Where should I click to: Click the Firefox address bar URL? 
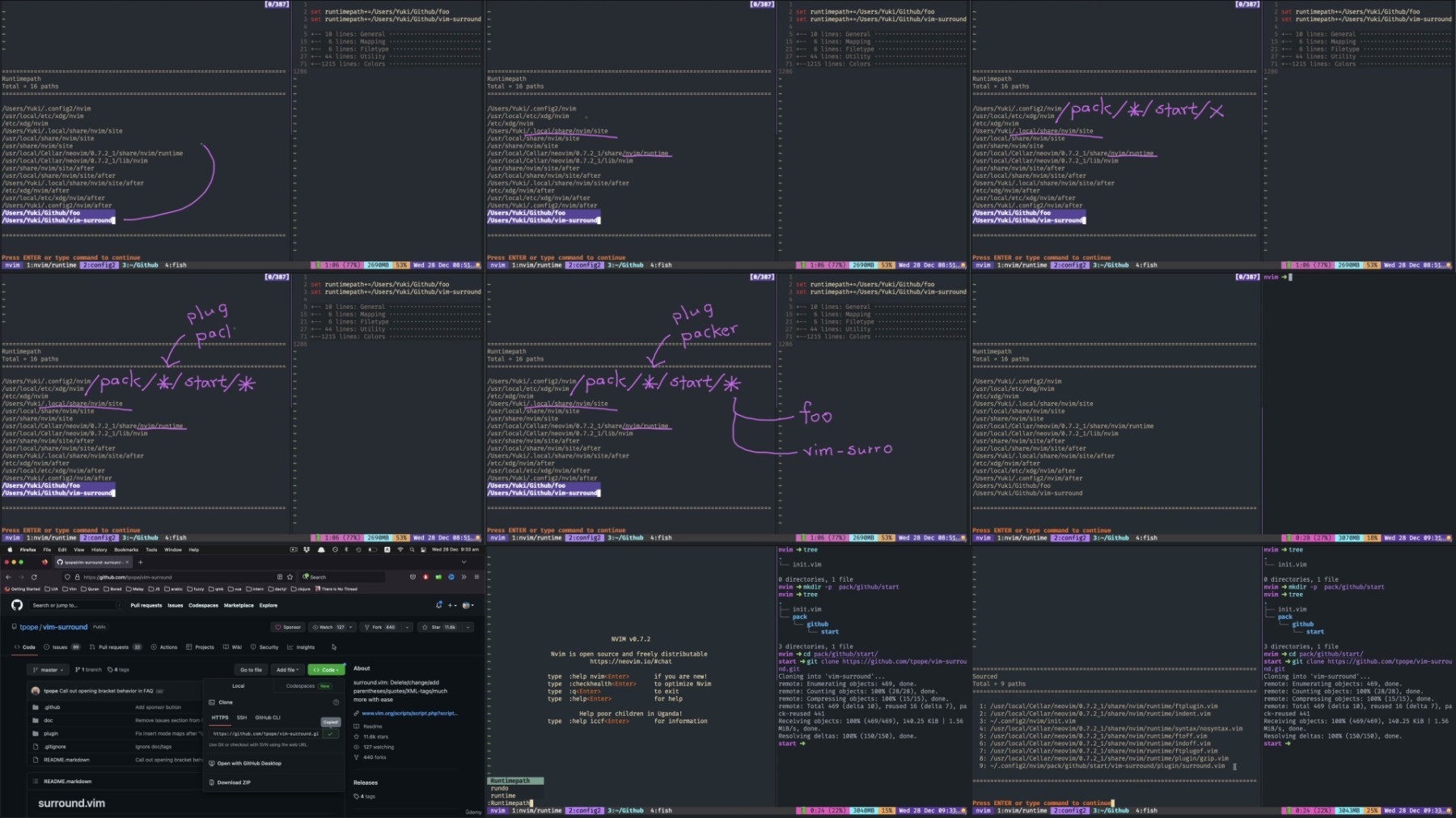pos(128,577)
